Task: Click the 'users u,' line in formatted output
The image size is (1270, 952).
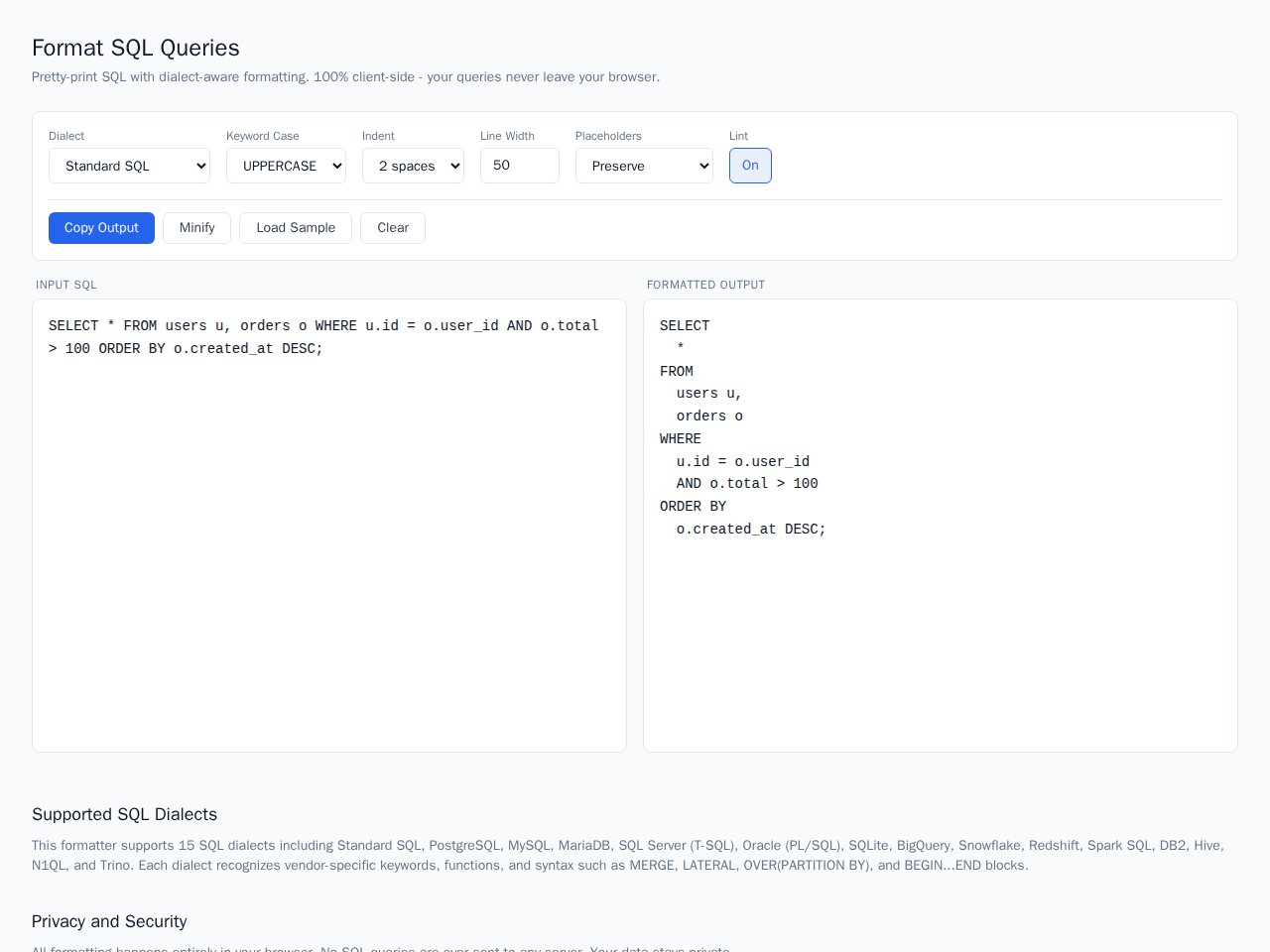Action: (709, 394)
